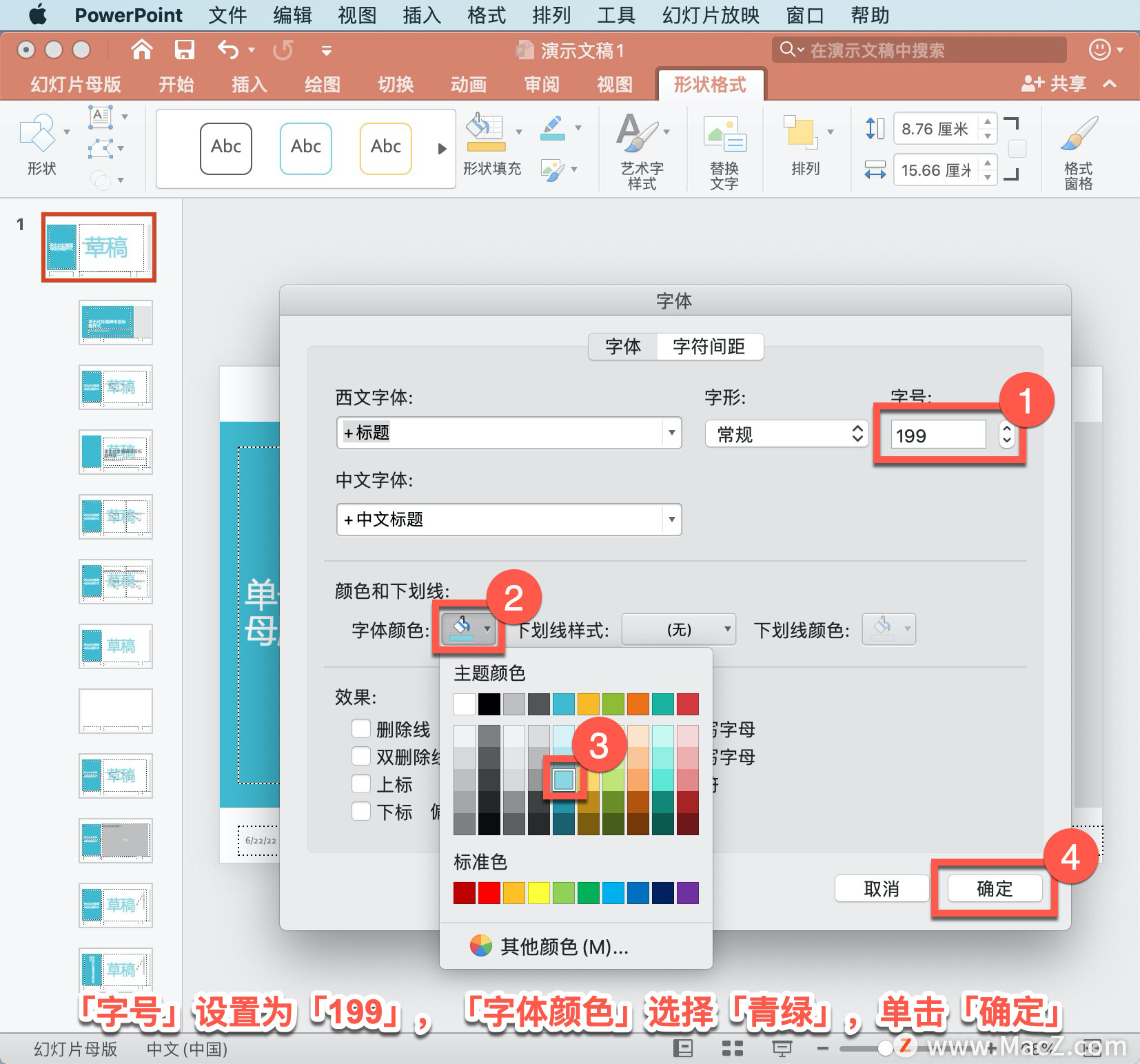Click the text box icon
1140x1064 pixels.
coord(101,117)
